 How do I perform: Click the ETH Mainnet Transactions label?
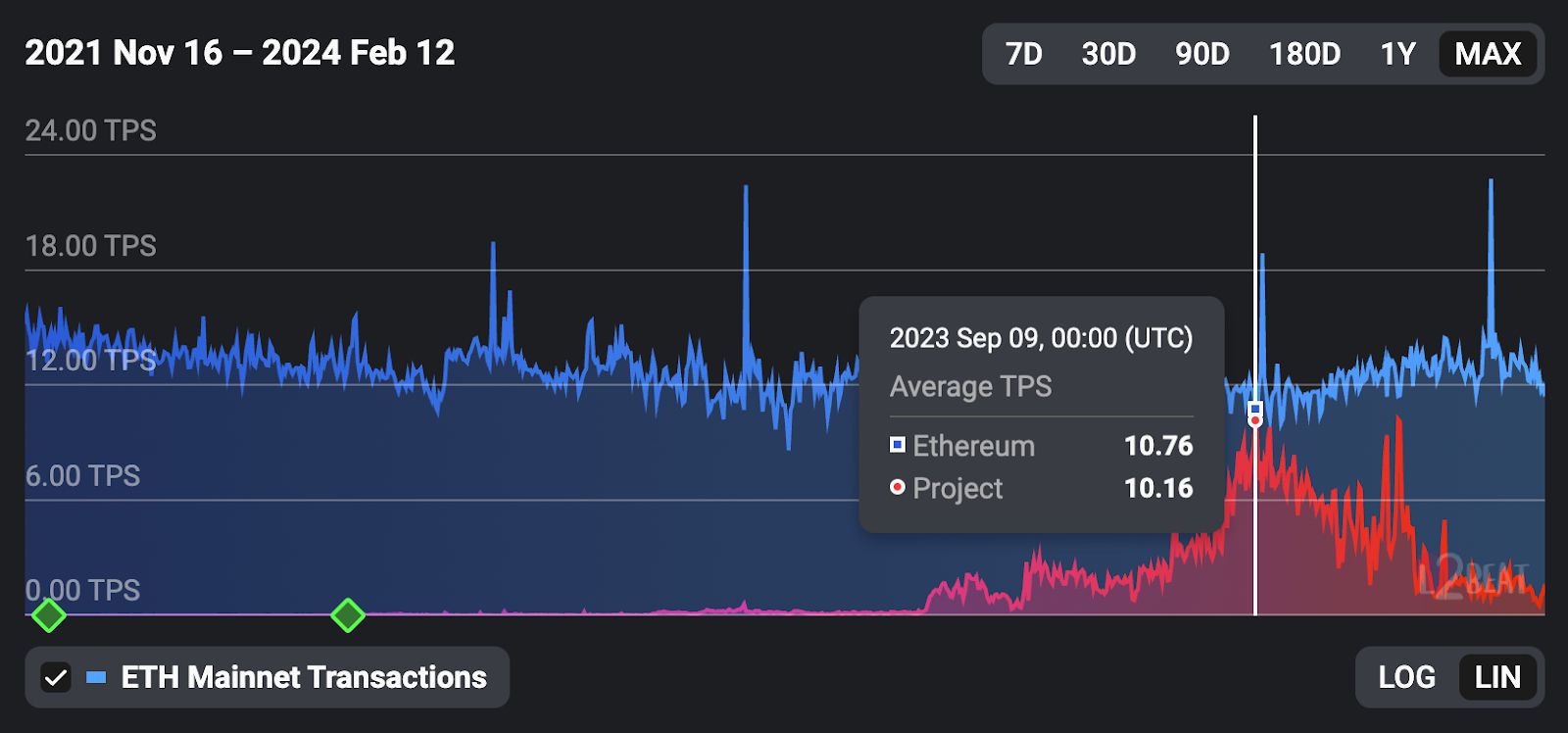coord(304,677)
